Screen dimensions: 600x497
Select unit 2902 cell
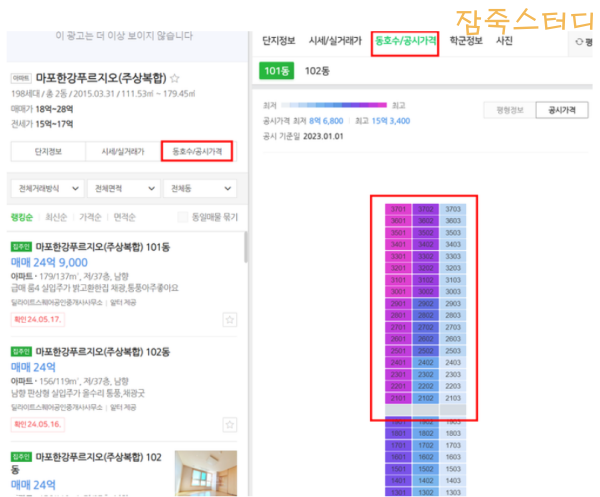(x=426, y=303)
